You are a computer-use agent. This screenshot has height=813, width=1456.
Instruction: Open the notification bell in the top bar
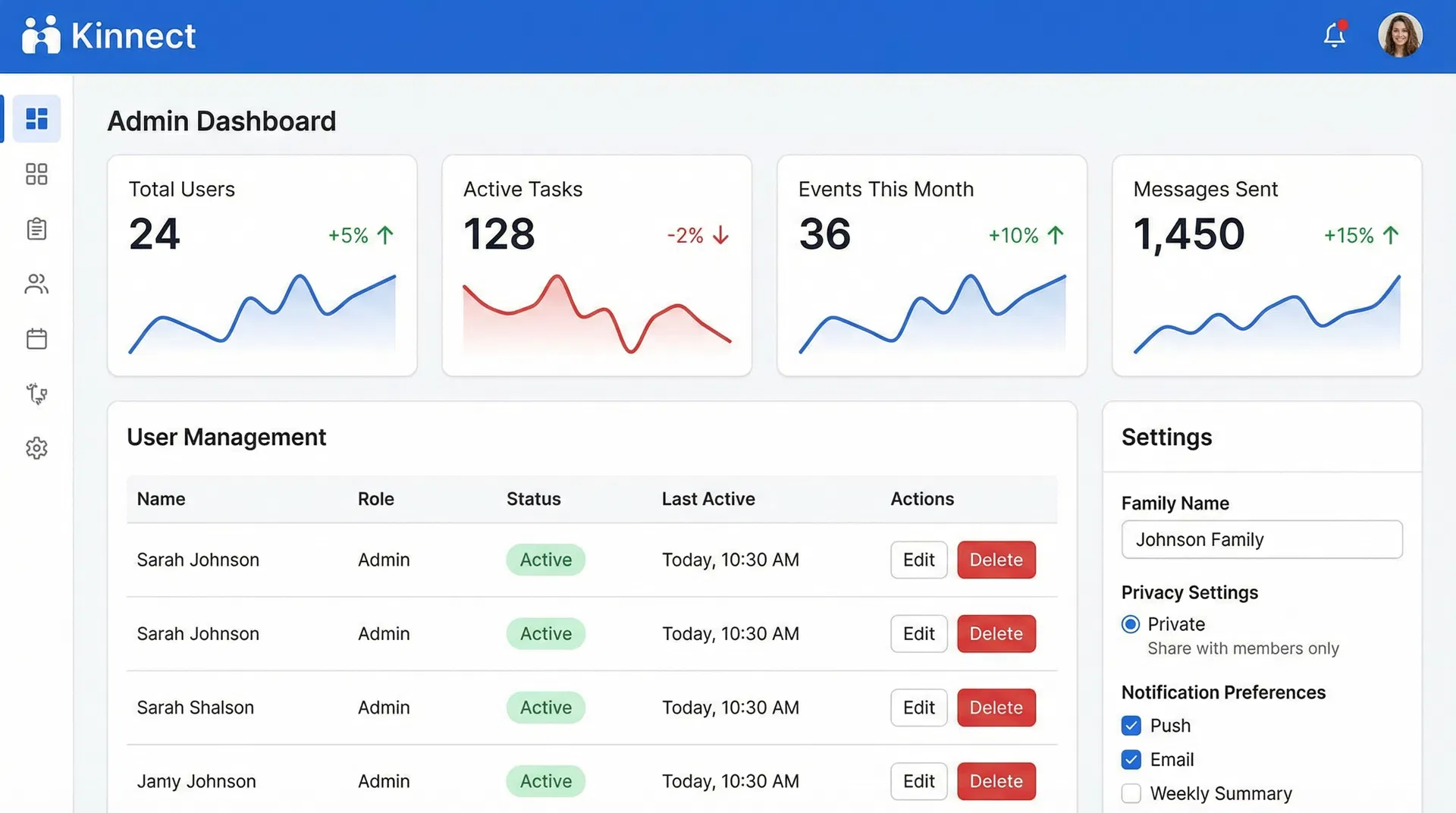click(x=1334, y=35)
